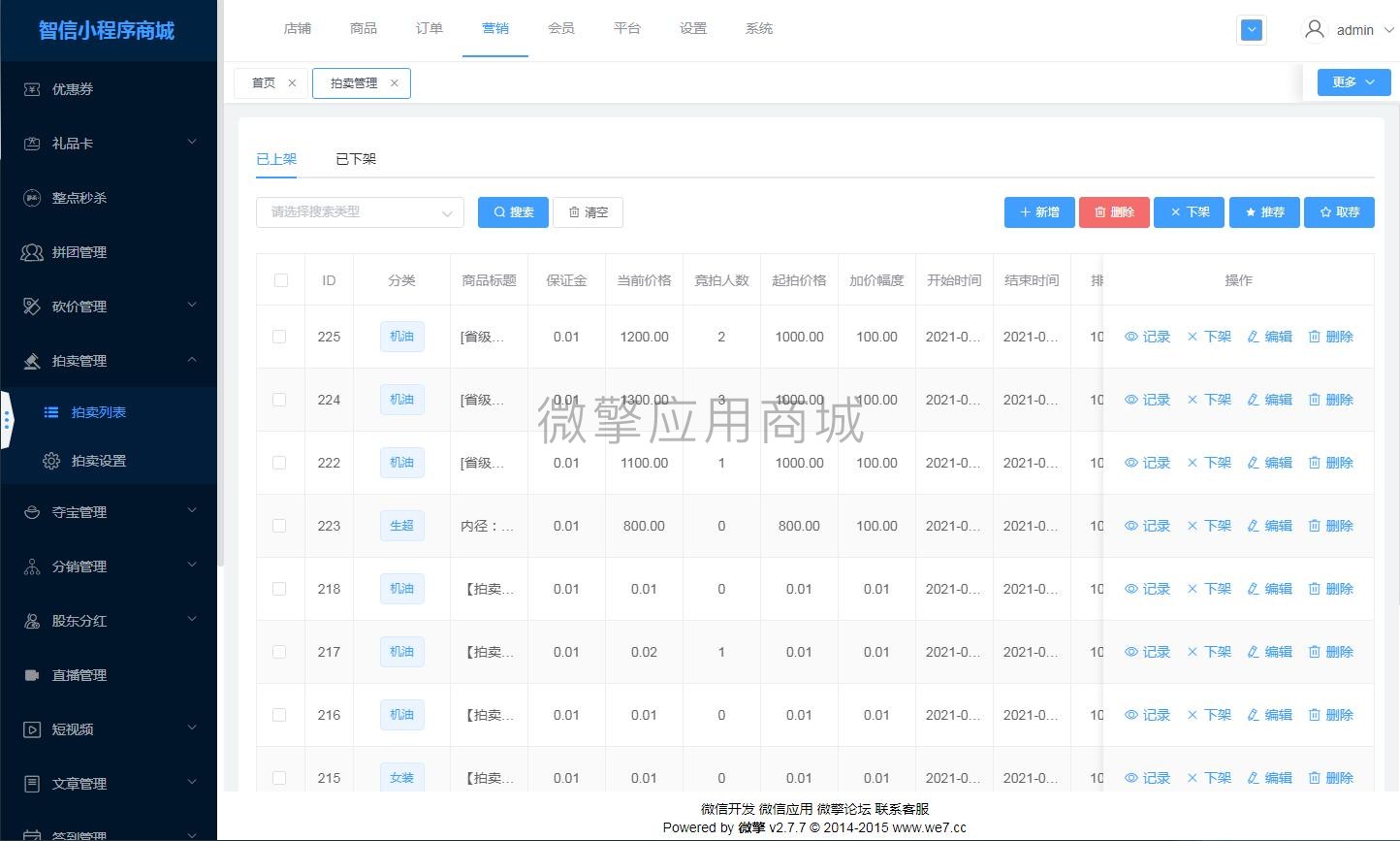Click the trash 删除 icon for ID 222
Viewport: 1400px width, 841px height.
click(1315, 463)
